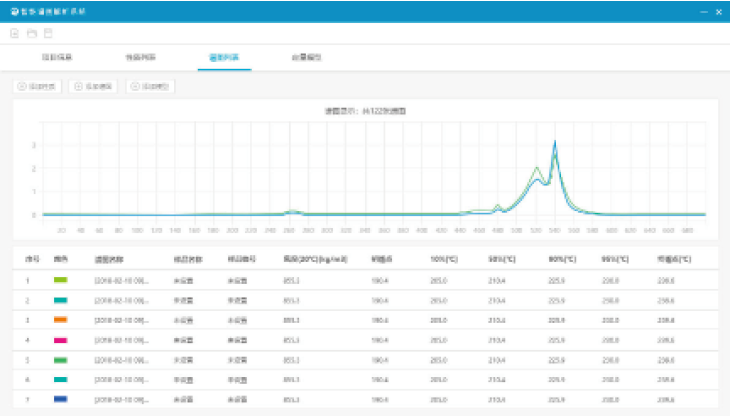Viewport: 731px width, 416px height.
Task: Switch to the second tab in the tab bar
Action: pyautogui.click(x=141, y=58)
